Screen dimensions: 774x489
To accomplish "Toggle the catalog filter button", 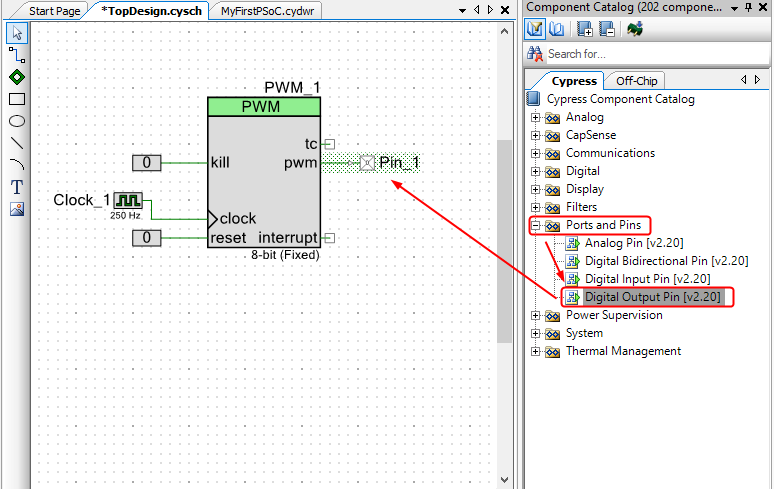I will [535, 28].
